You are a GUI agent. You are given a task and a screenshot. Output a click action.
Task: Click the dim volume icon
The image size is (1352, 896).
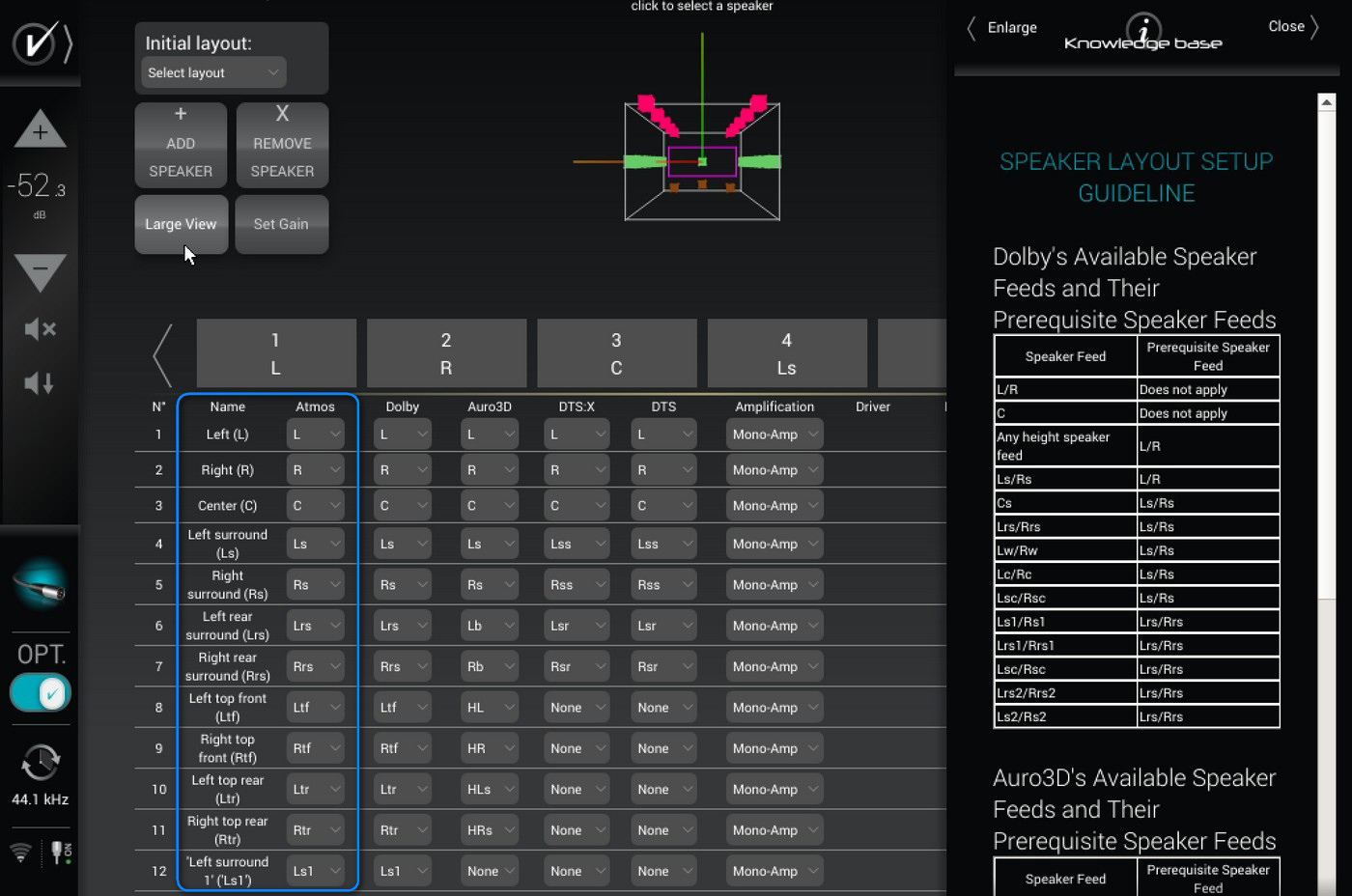click(40, 383)
